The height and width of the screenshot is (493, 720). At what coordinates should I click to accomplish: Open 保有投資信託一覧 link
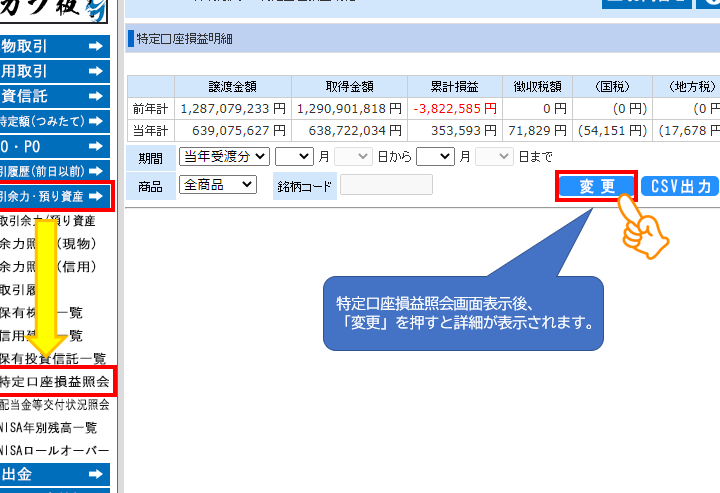[55, 358]
